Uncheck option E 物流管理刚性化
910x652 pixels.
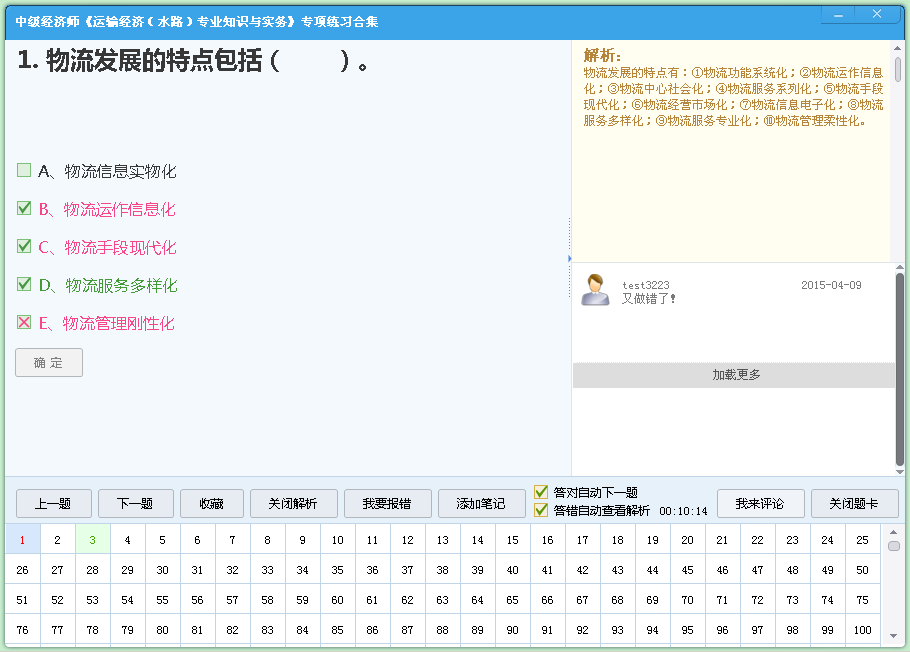click(x=24, y=322)
